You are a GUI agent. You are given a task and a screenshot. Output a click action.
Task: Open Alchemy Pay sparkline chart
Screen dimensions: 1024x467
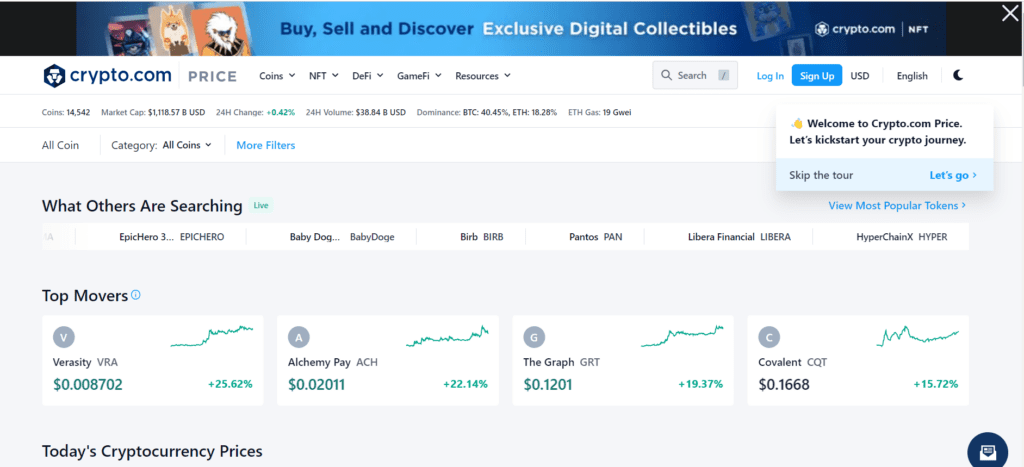[x=447, y=336]
